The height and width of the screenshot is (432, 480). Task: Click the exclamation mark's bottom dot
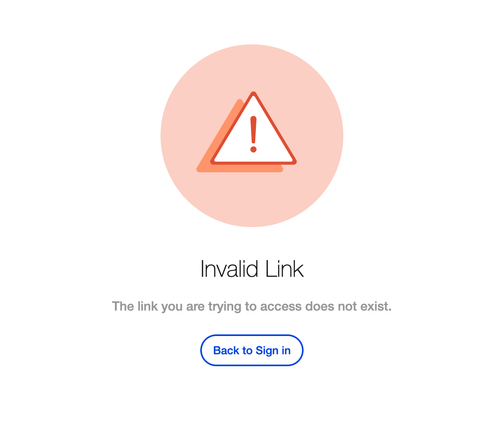(253, 149)
